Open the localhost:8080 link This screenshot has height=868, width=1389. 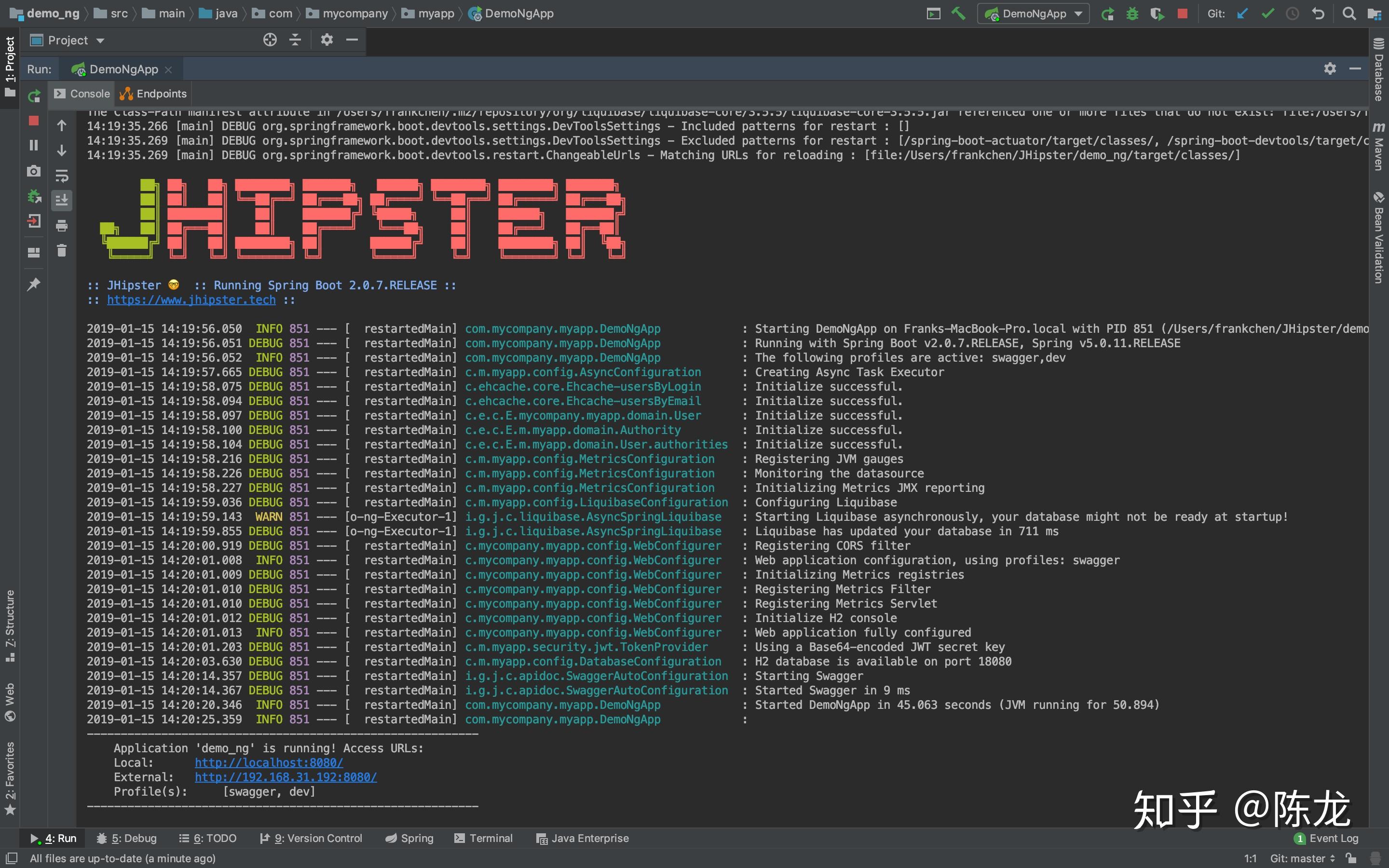tap(269, 762)
